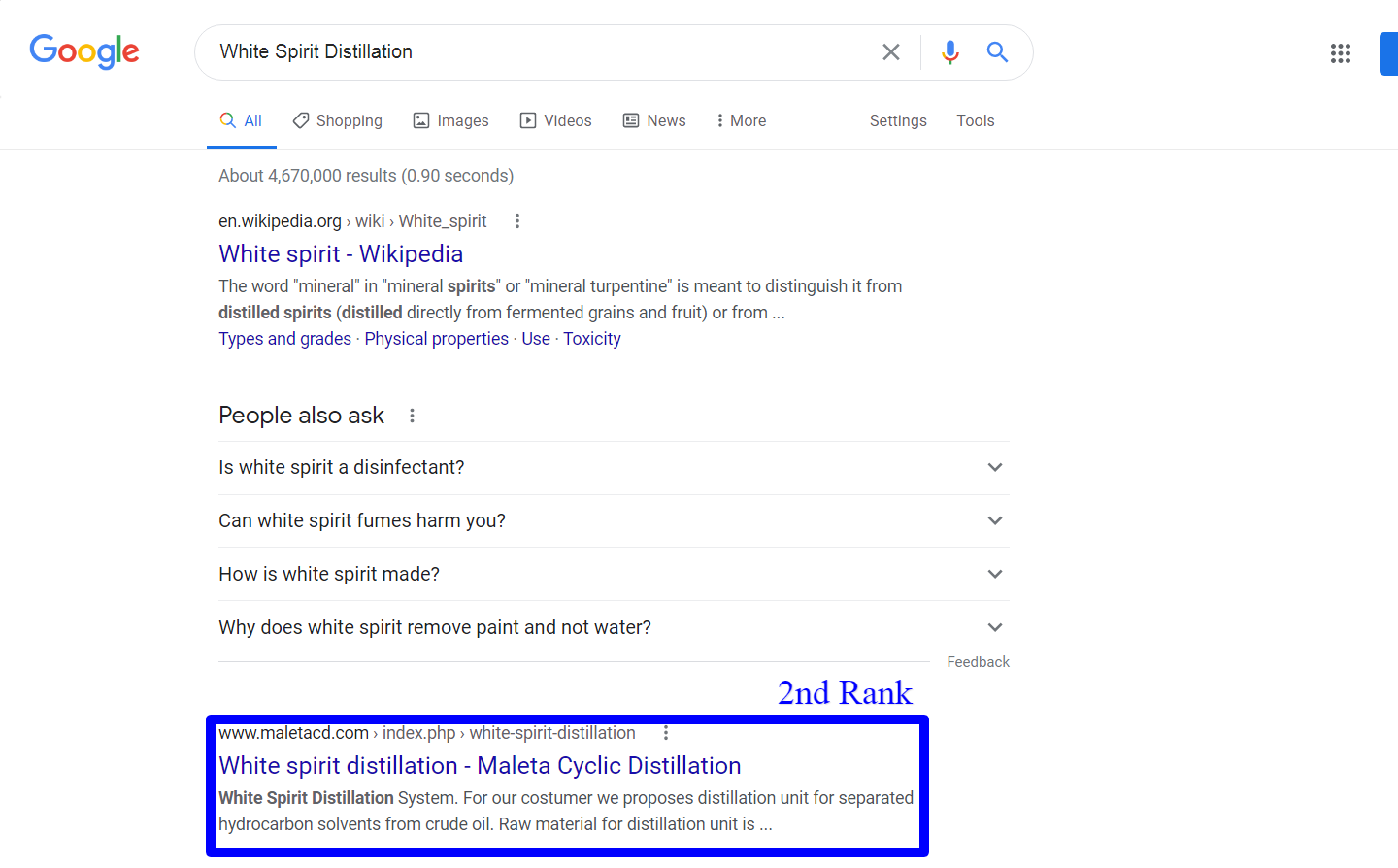Open the Use sitelink
1398x868 pixels.
pos(536,339)
